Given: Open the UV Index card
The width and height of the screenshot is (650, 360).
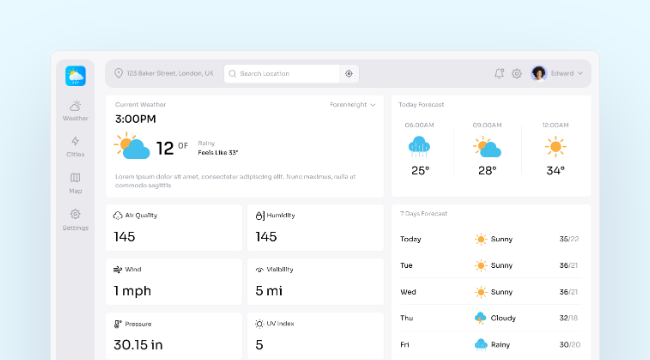Looking at the screenshot, I should click(315, 336).
